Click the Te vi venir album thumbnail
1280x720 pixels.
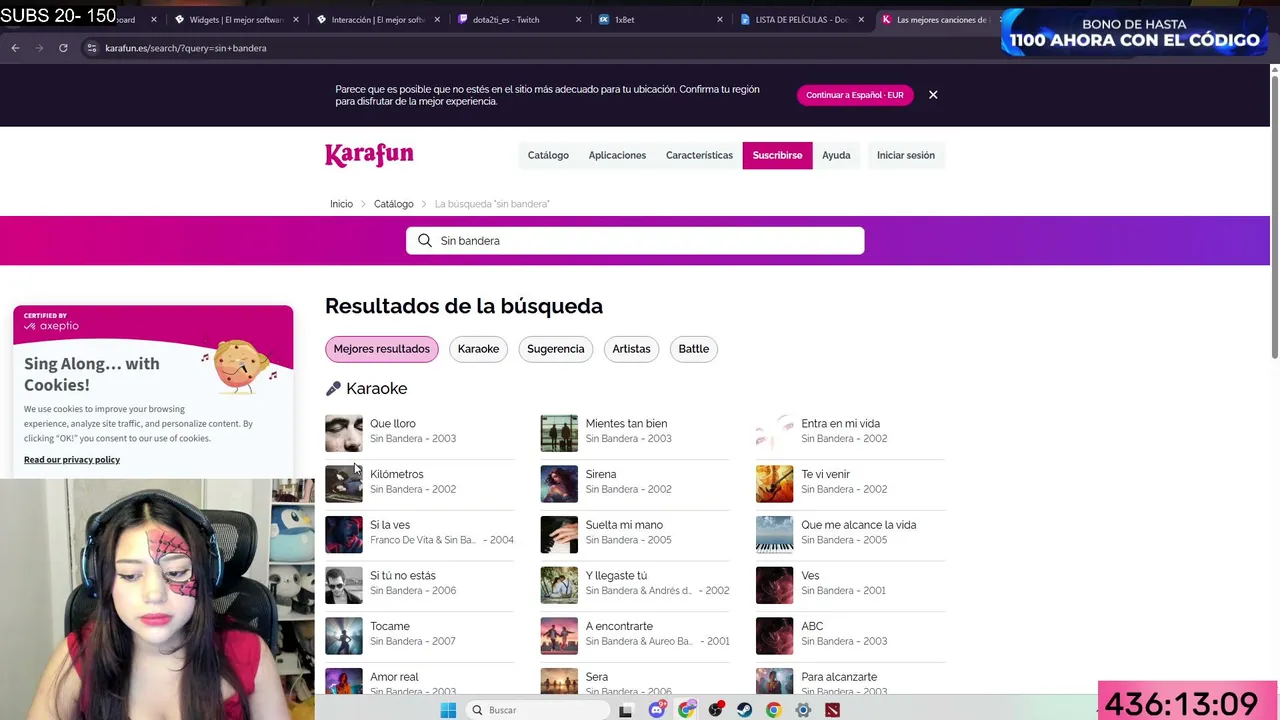(774, 484)
